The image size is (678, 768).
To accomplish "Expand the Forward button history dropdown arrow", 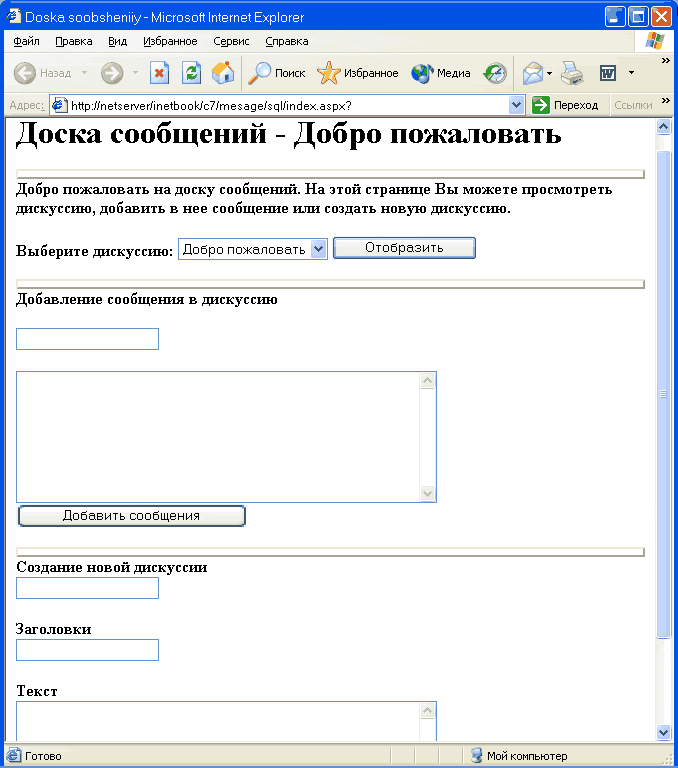I will [135, 73].
